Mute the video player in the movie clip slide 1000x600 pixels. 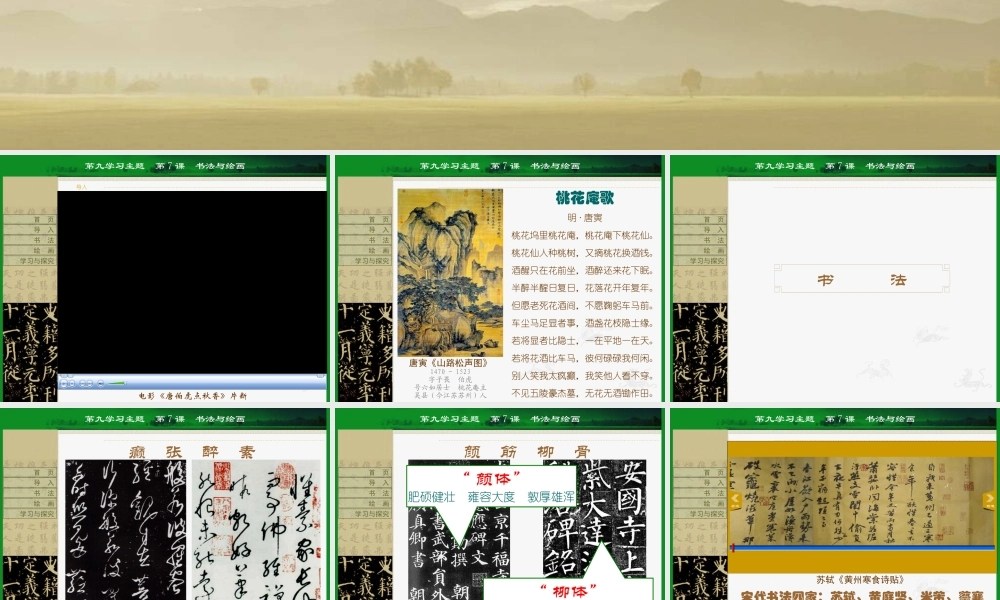point(101,383)
